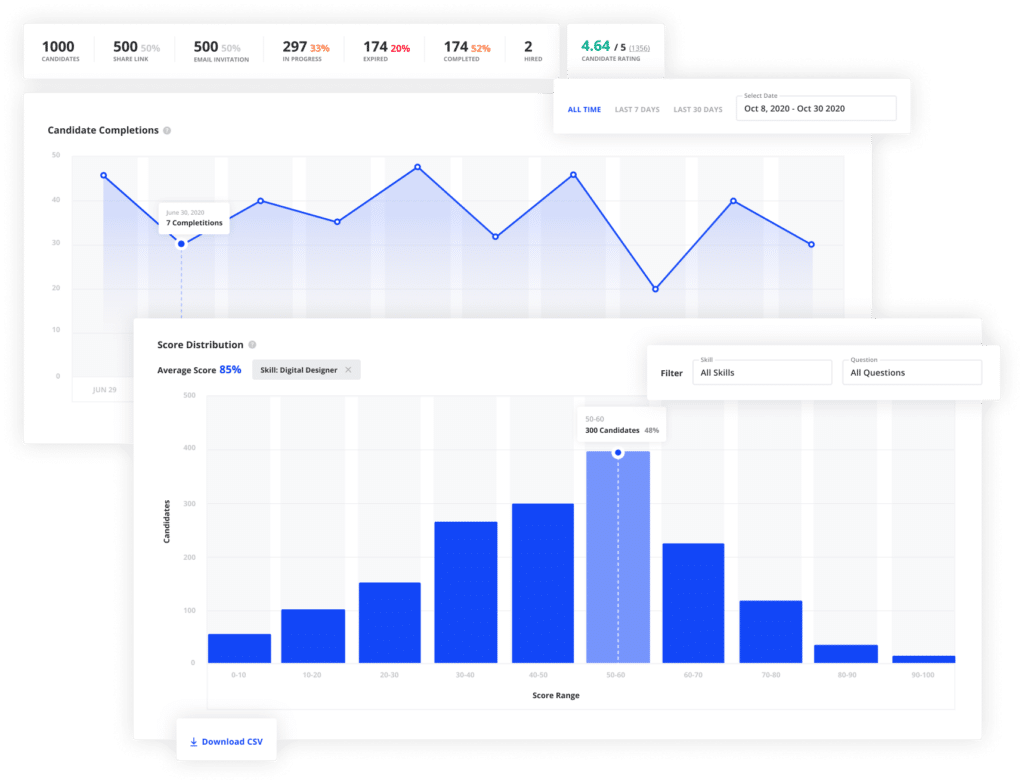Expand the Skill filter dropdown
Image resolution: width=1024 pixels, height=784 pixels.
point(762,372)
